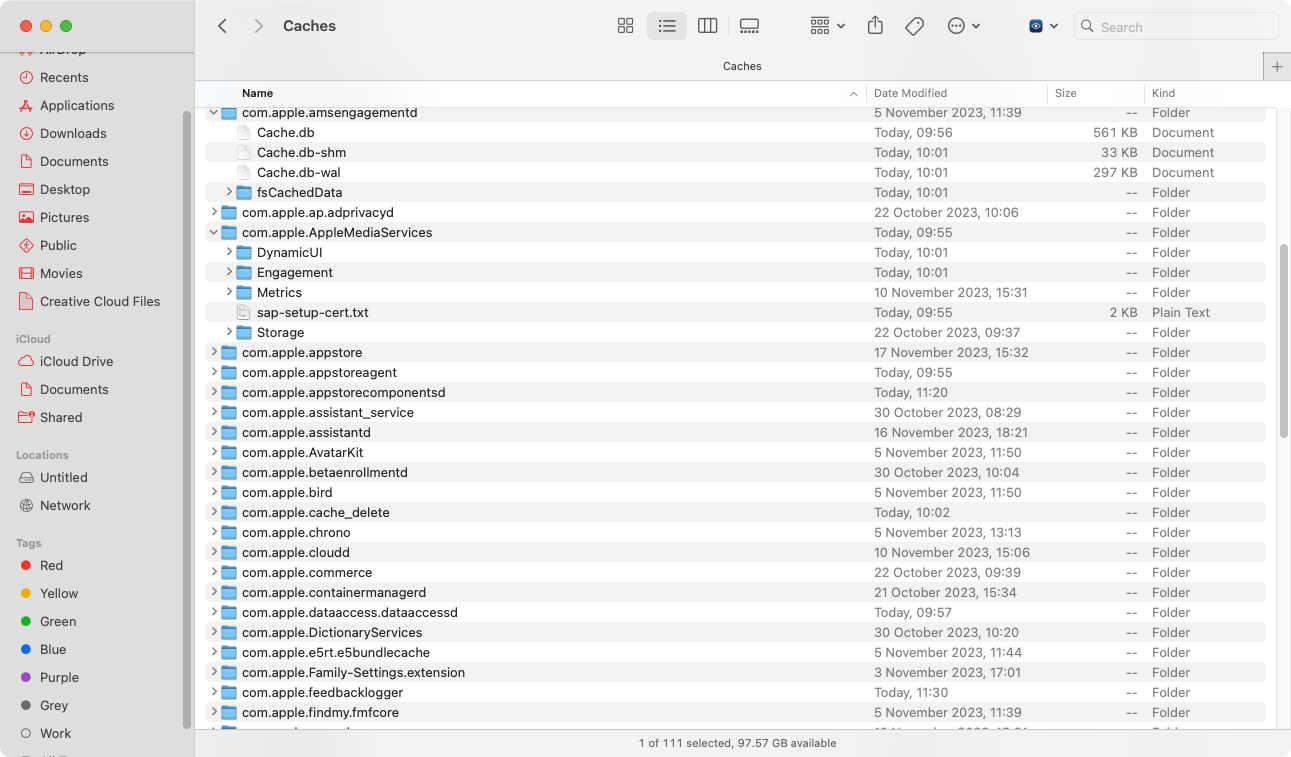Click the Edit Tags icon

[x=914, y=26]
